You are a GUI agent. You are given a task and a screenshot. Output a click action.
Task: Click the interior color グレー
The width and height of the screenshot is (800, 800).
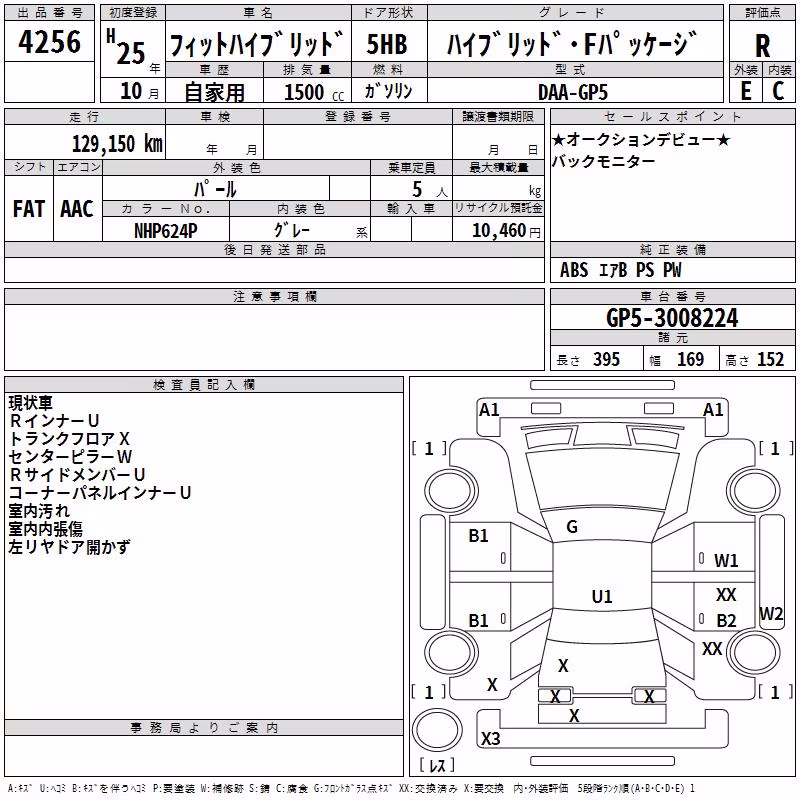[291, 230]
